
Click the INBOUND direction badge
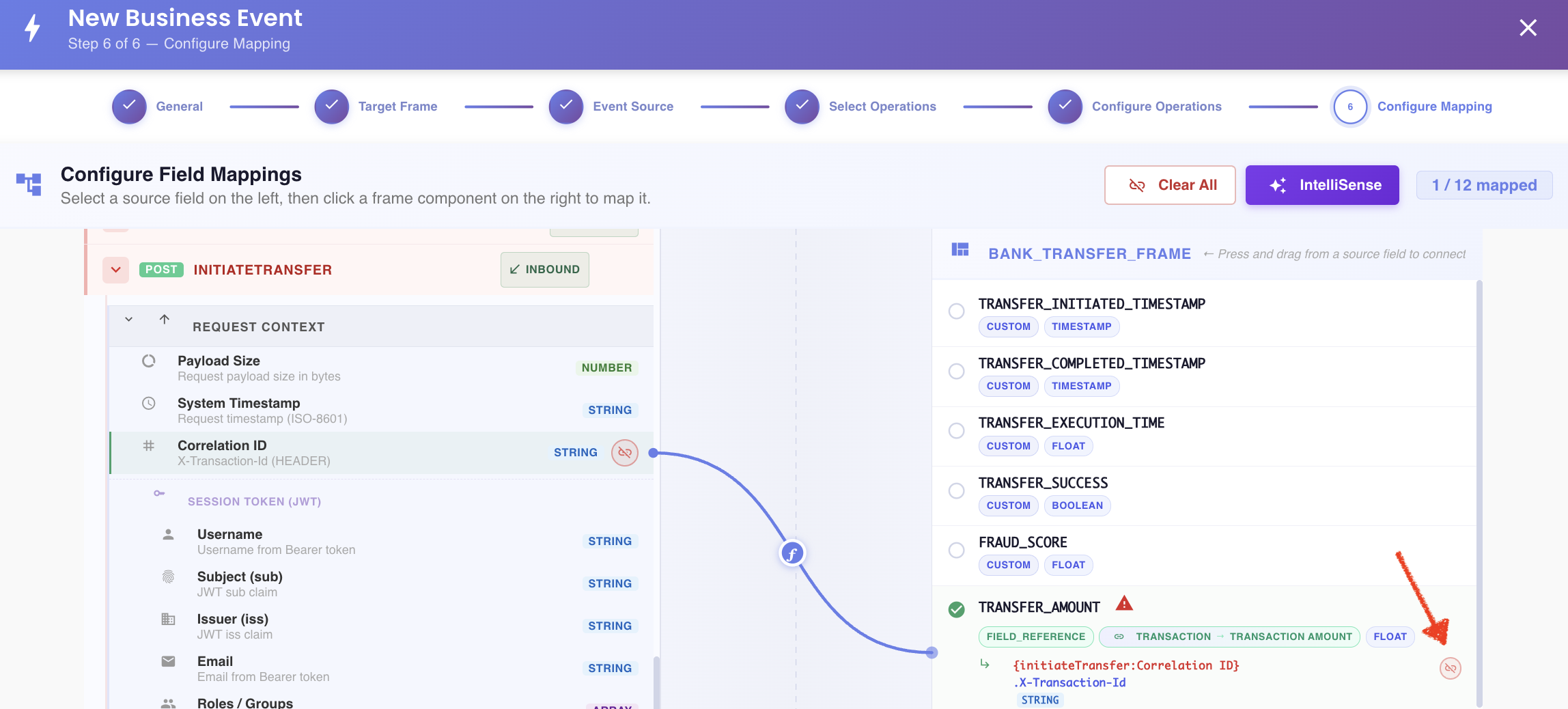pos(544,270)
